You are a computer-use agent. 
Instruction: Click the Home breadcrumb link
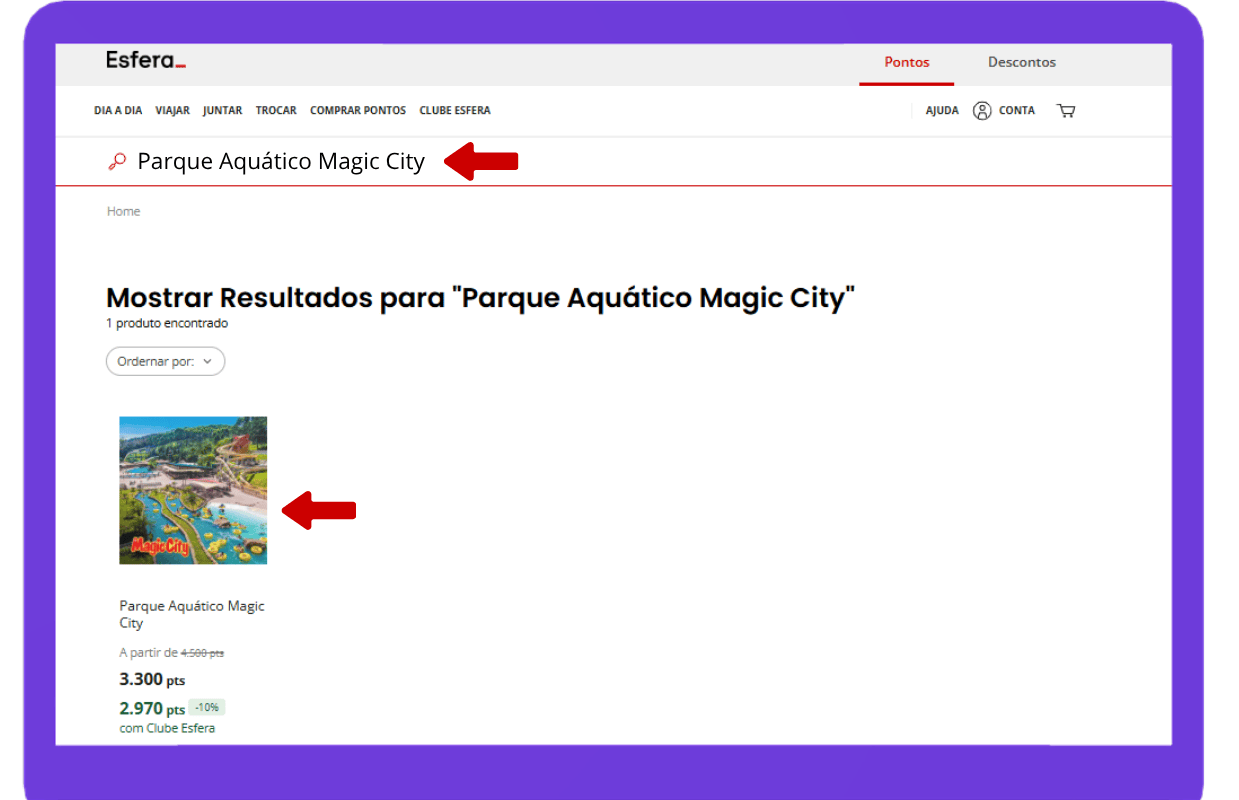[124, 212]
